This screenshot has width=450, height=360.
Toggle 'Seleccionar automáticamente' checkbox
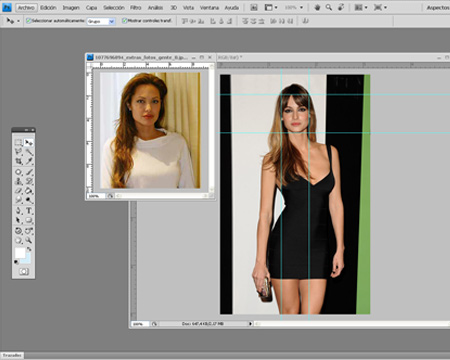point(29,21)
